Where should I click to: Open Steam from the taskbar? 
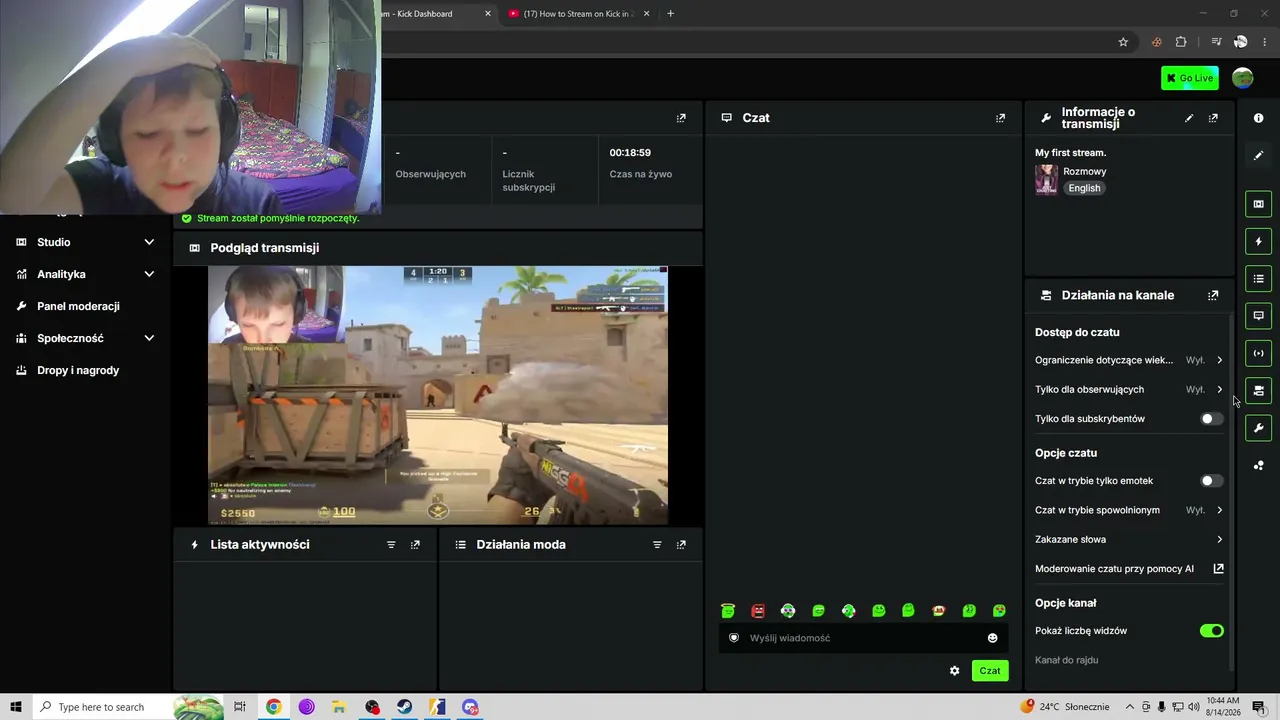click(x=405, y=707)
